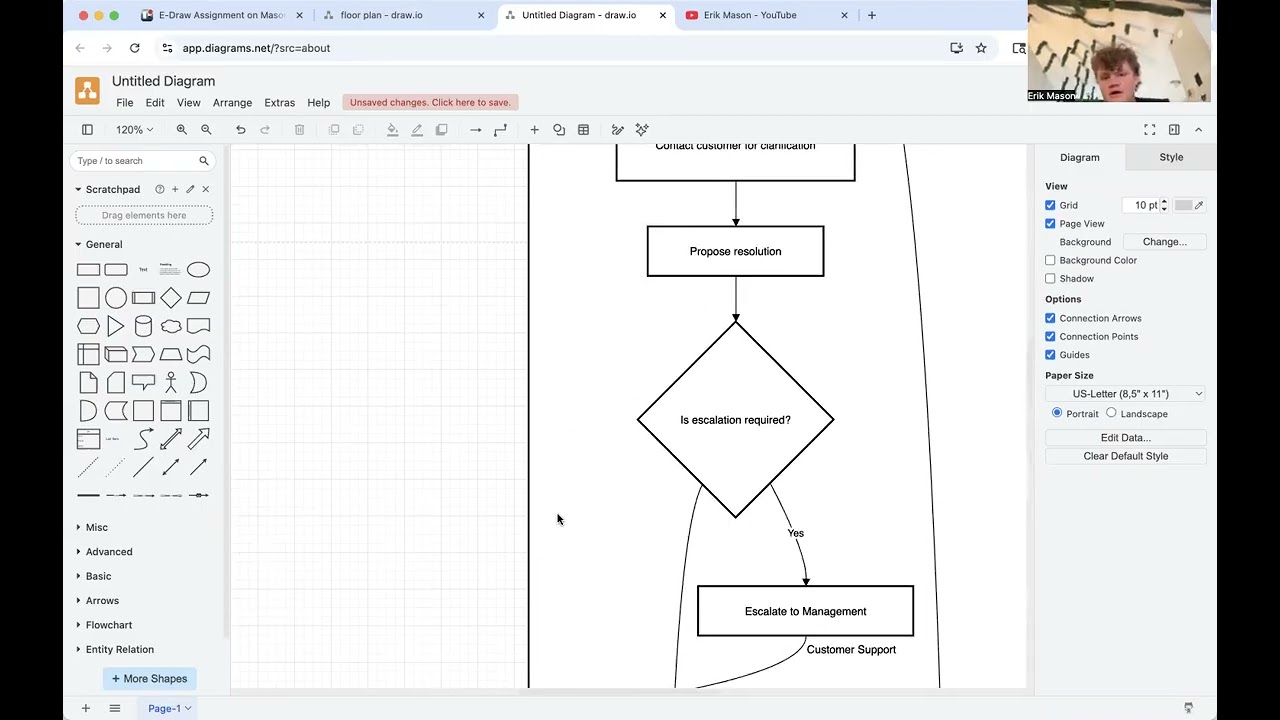Click the Edit Data button

1126,438
